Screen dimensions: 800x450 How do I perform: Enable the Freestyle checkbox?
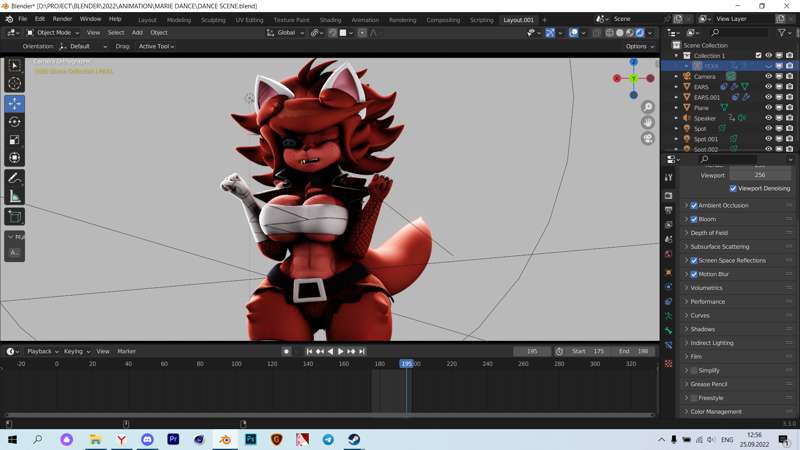coord(694,398)
